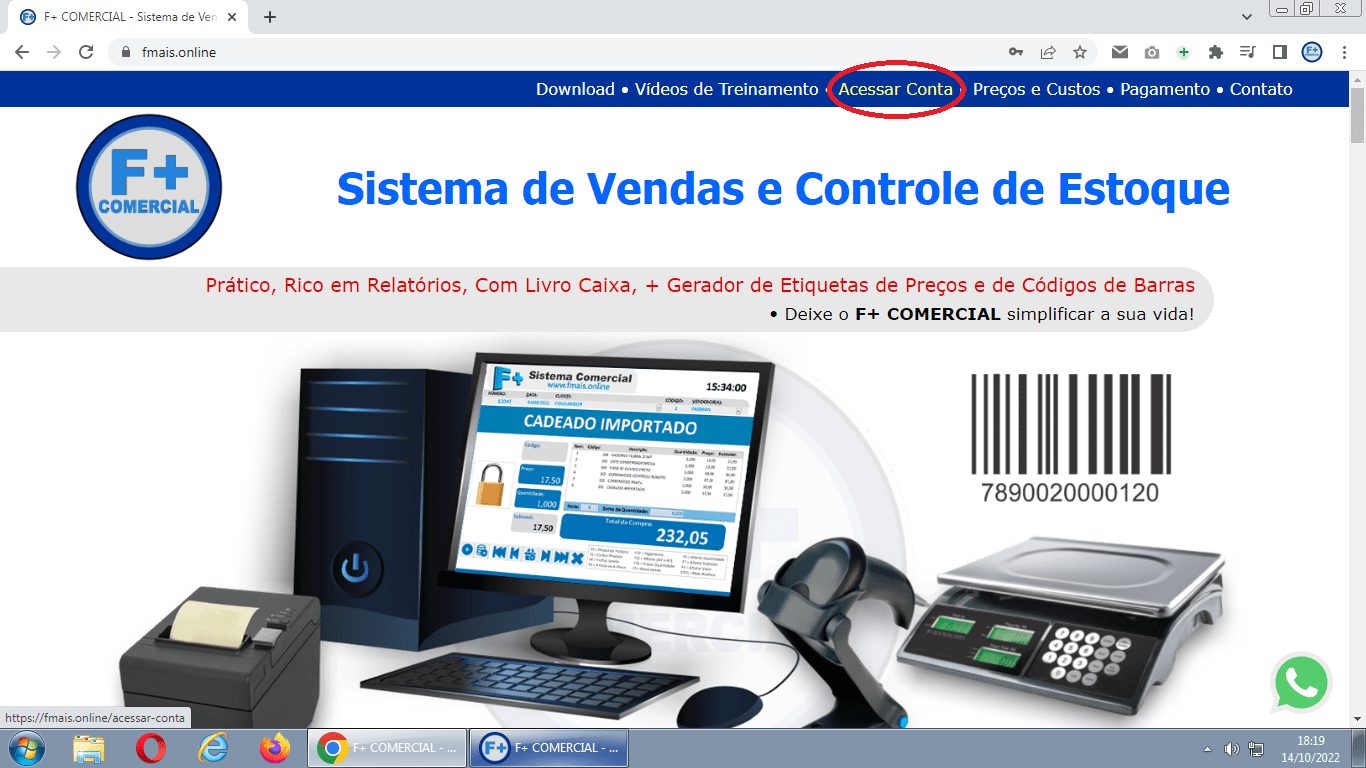The image size is (1366, 768).
Task: Open the volume speaker tray icon
Action: tap(1231, 748)
